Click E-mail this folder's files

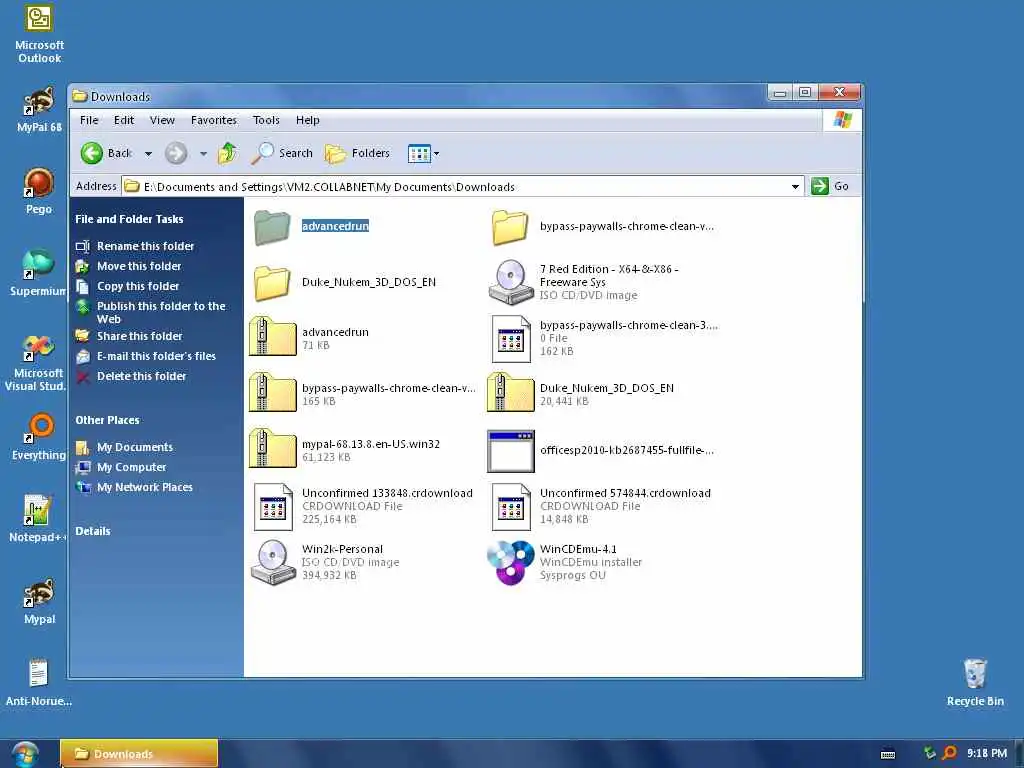[x=156, y=356]
